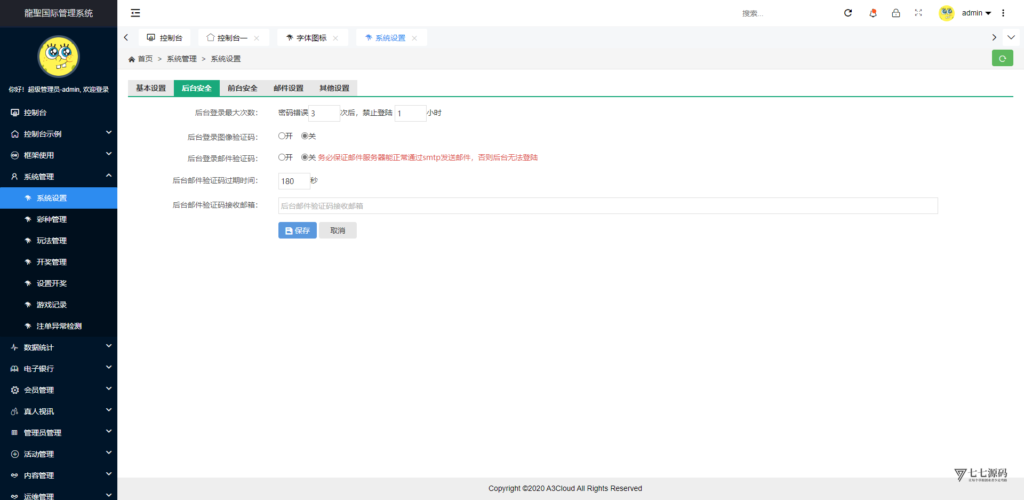Switch to the 后台安全 tab
This screenshot has height=500, width=1024.
(x=197, y=88)
